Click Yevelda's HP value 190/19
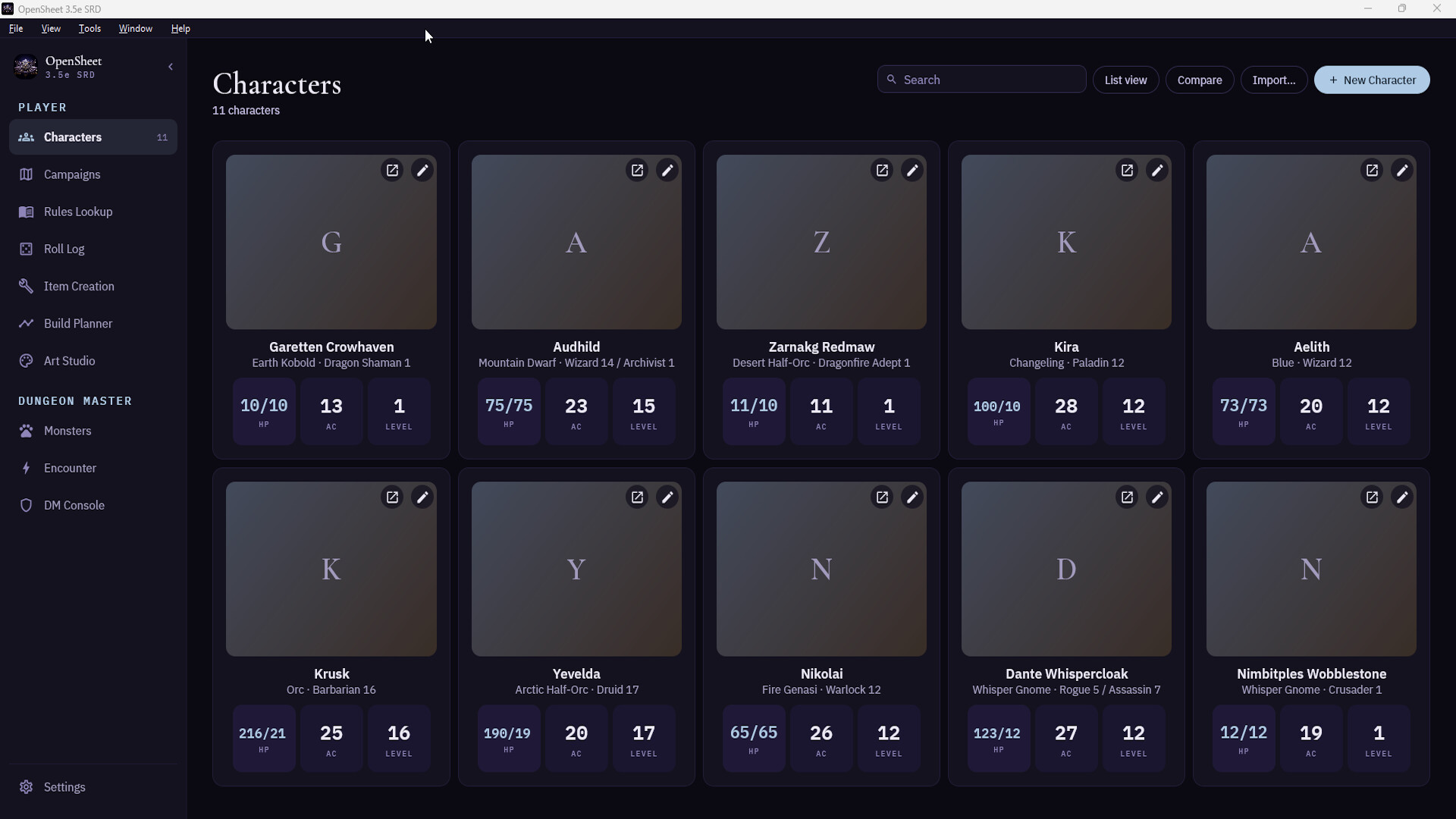The height and width of the screenshot is (819, 1456). [x=507, y=733]
